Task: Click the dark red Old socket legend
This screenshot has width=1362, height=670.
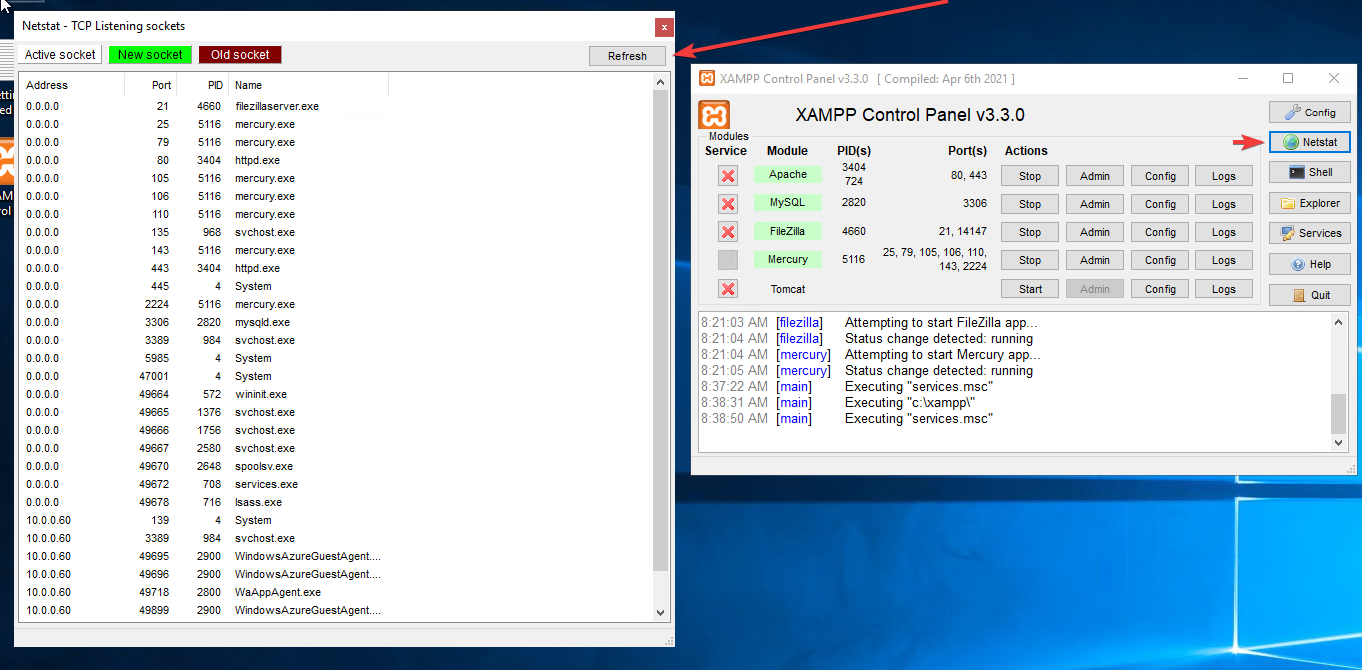Action: point(240,55)
